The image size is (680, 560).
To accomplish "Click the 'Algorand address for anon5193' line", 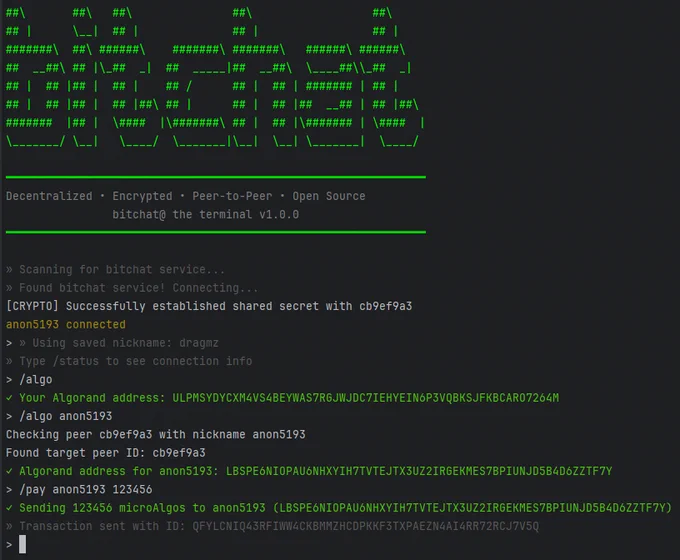I will 309,471.
